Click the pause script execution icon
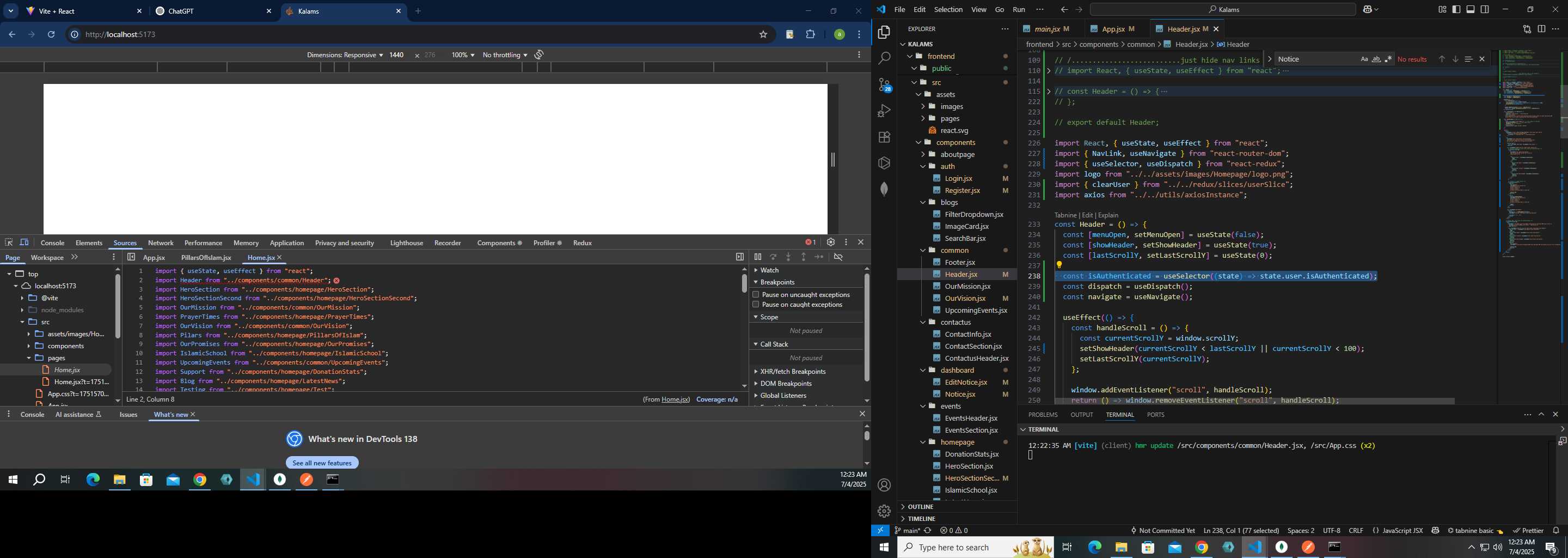The image size is (1568, 558). pos(758,257)
